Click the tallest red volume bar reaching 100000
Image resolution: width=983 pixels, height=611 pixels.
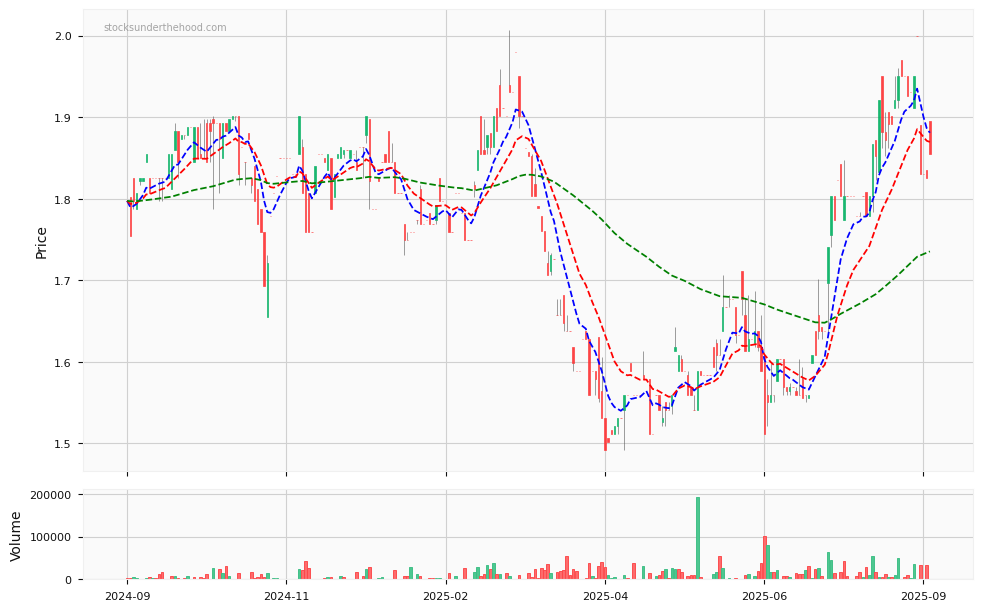pos(765,558)
